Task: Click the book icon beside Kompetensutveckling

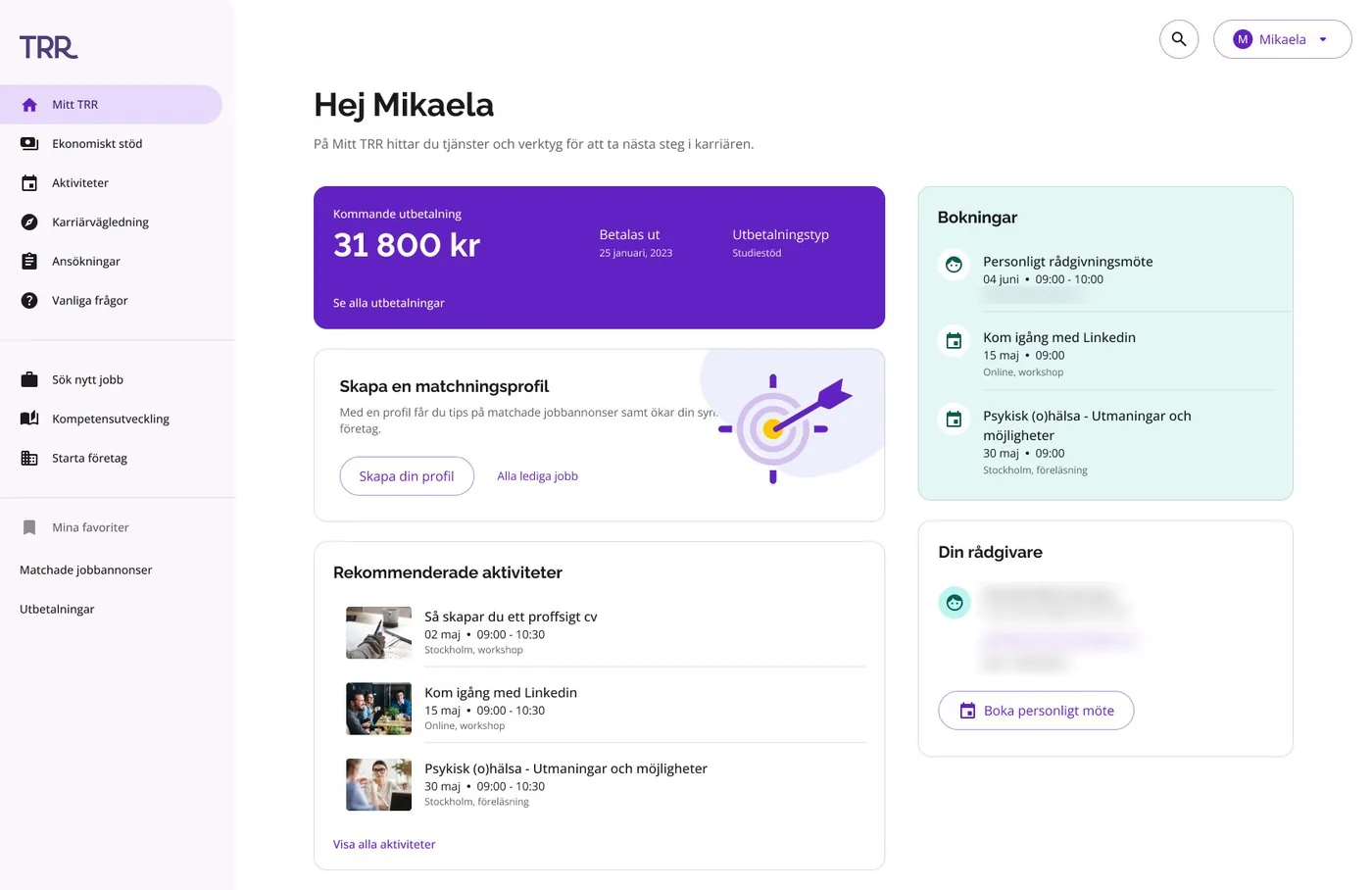Action: pyautogui.click(x=29, y=419)
